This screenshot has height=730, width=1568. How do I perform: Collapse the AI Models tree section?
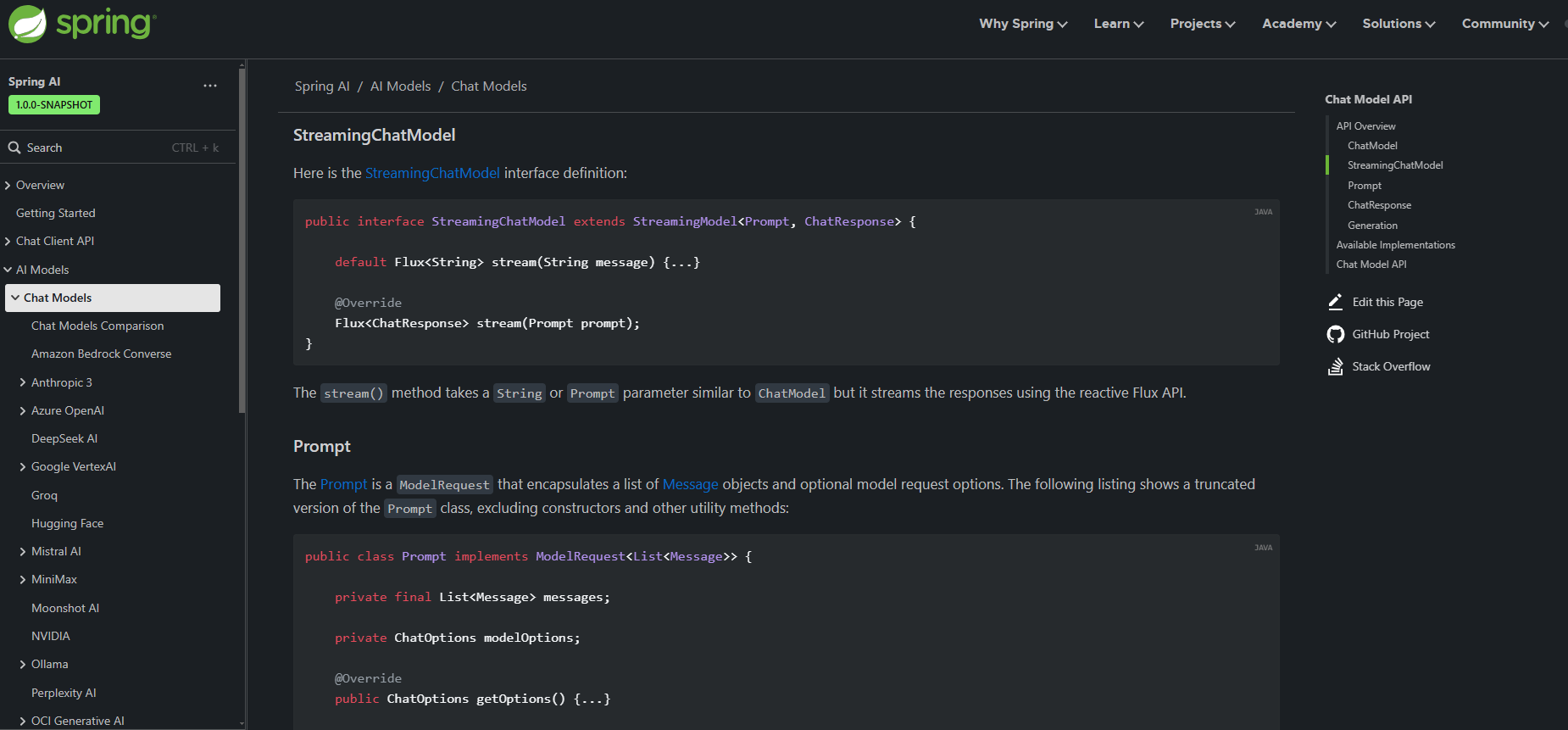[8, 270]
